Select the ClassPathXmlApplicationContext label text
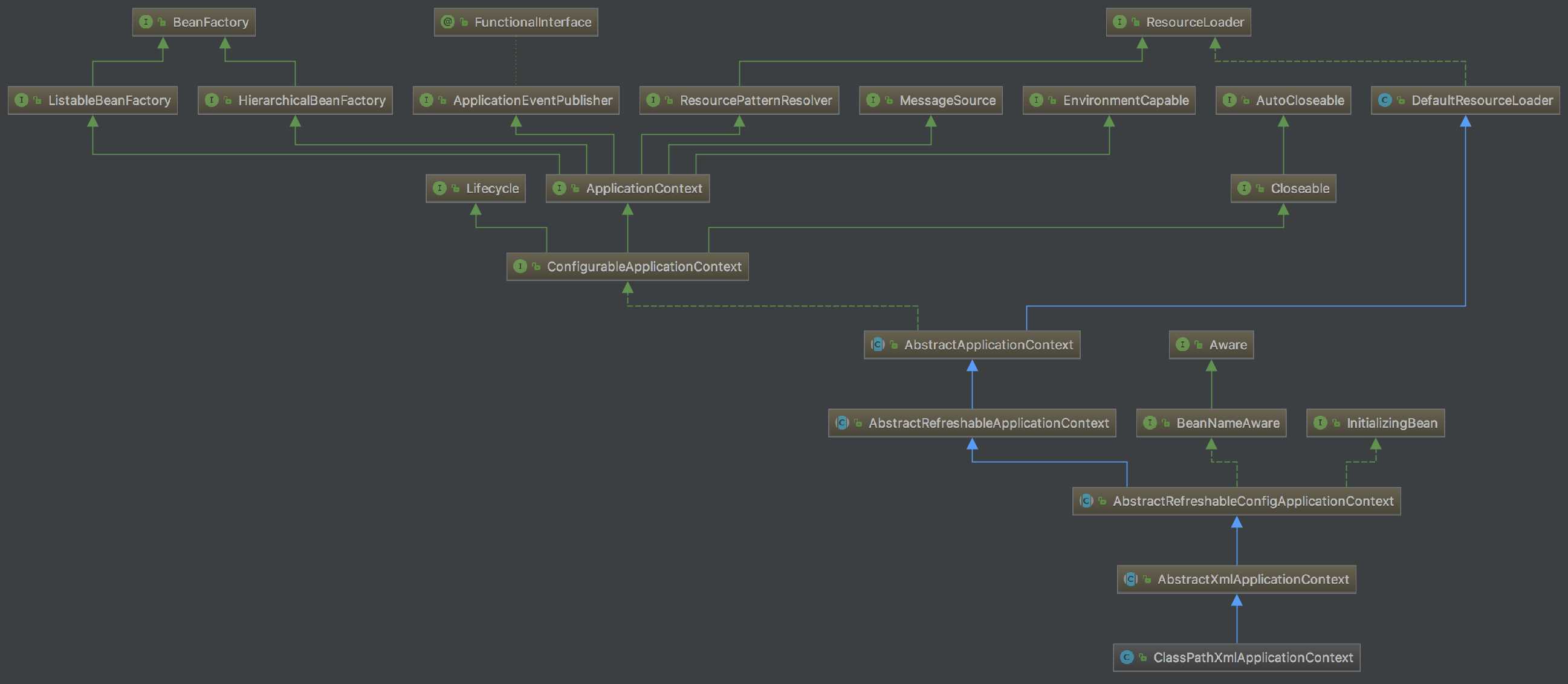1568x684 pixels. click(1253, 658)
